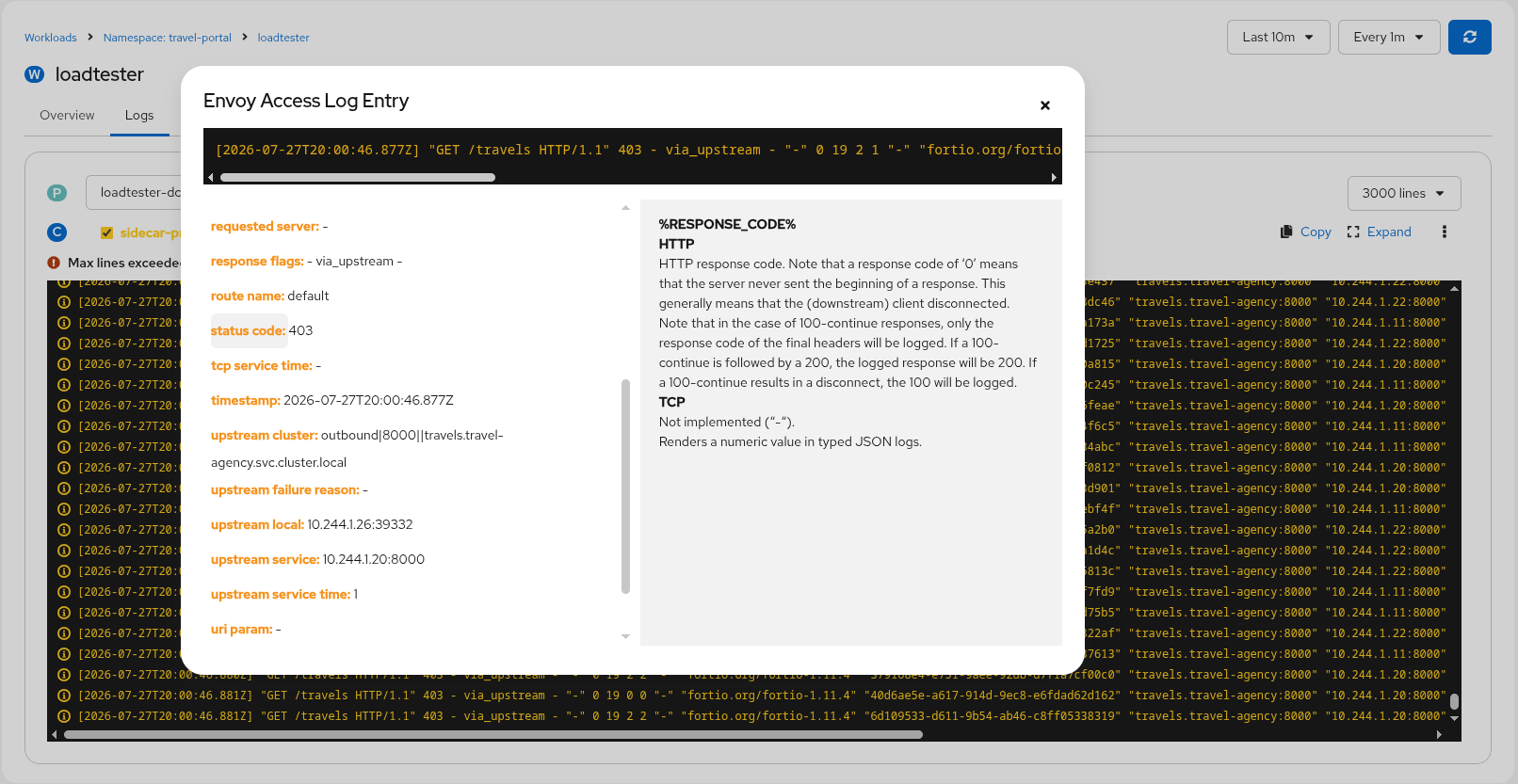Click the log pane horizontal scrollbar
Viewport: 1518px width, 784px height.
point(493,734)
